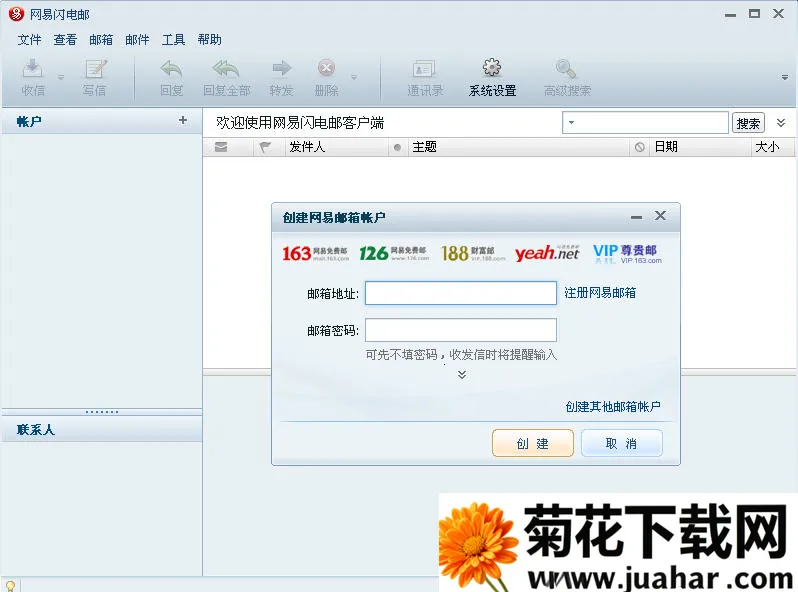Image resolution: width=798 pixels, height=592 pixels.
Task: Open the 文件 (File) menu
Action: coord(29,40)
